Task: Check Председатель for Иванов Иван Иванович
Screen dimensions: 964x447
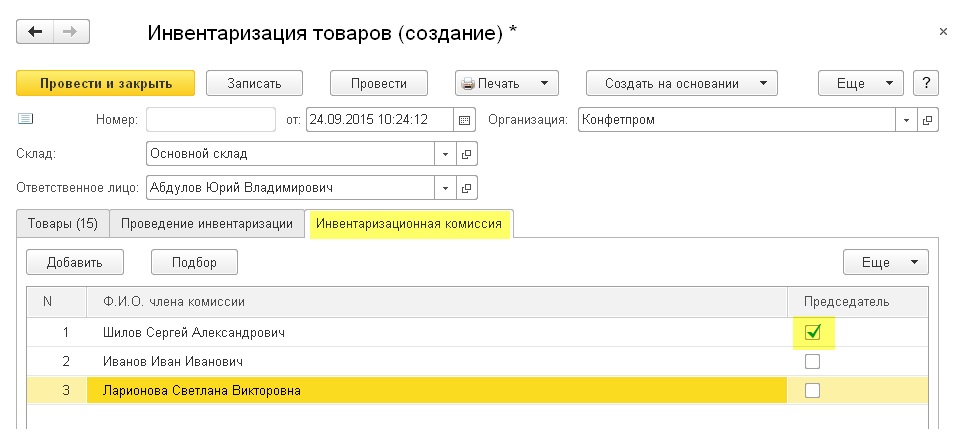Action: tap(812, 362)
